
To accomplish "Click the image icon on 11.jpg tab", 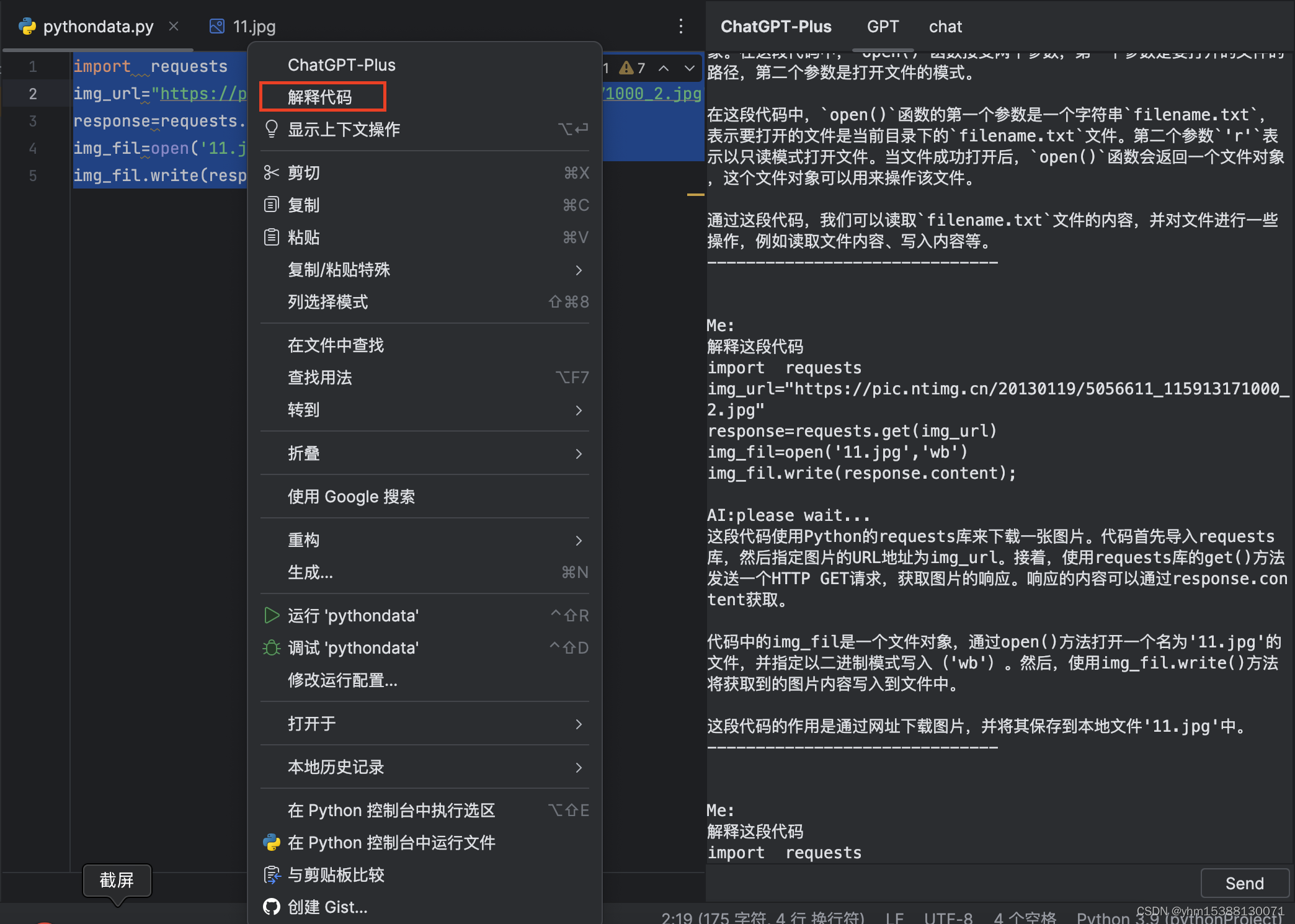I will 216,26.
